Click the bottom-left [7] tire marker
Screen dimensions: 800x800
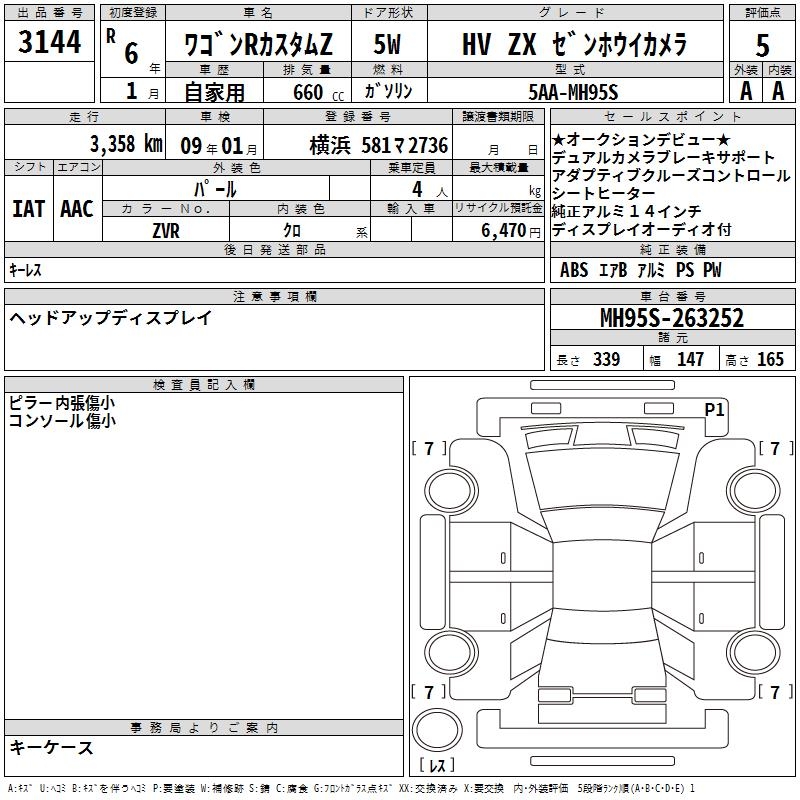point(429,692)
